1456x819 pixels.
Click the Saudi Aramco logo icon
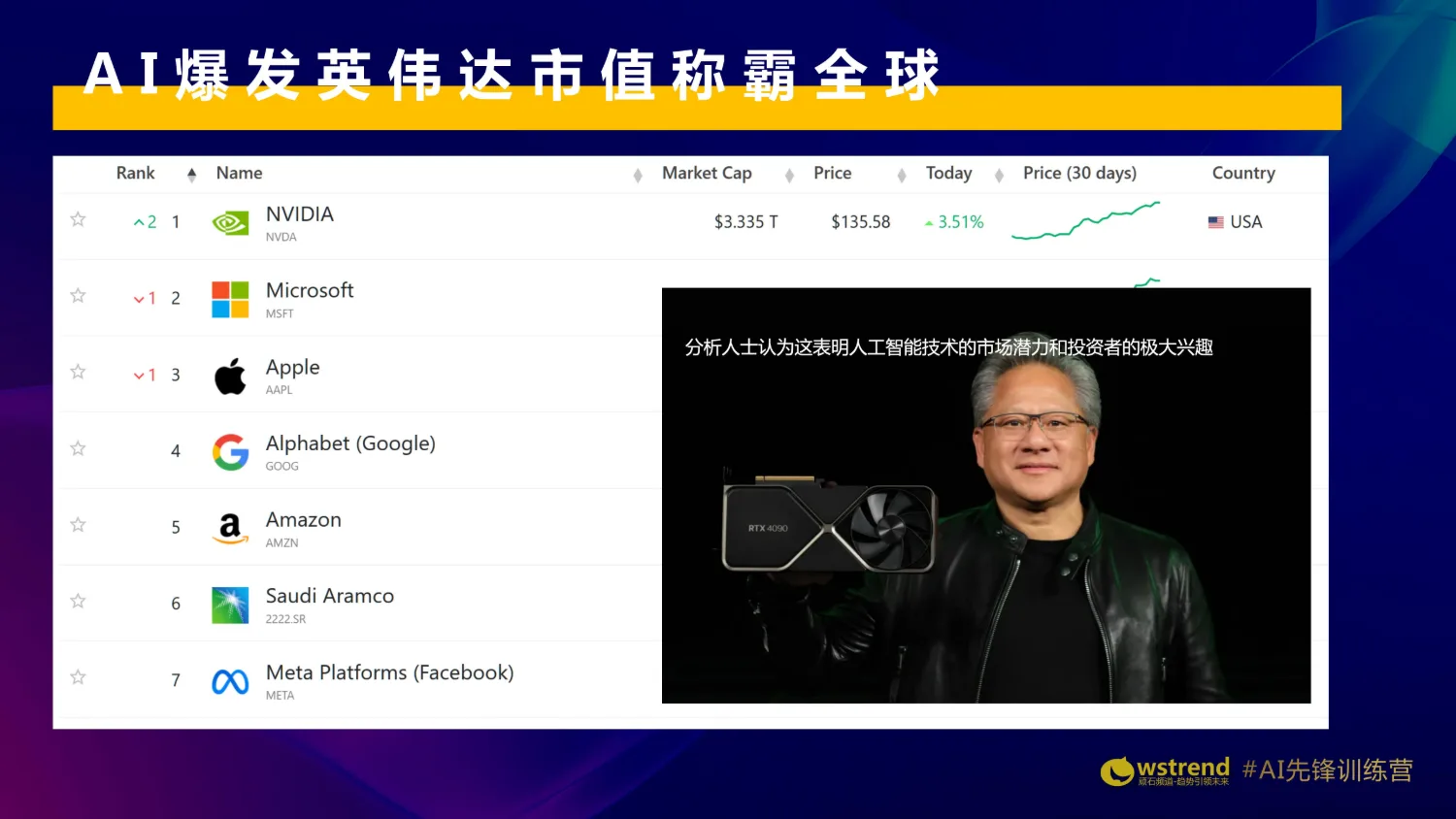tap(230, 605)
